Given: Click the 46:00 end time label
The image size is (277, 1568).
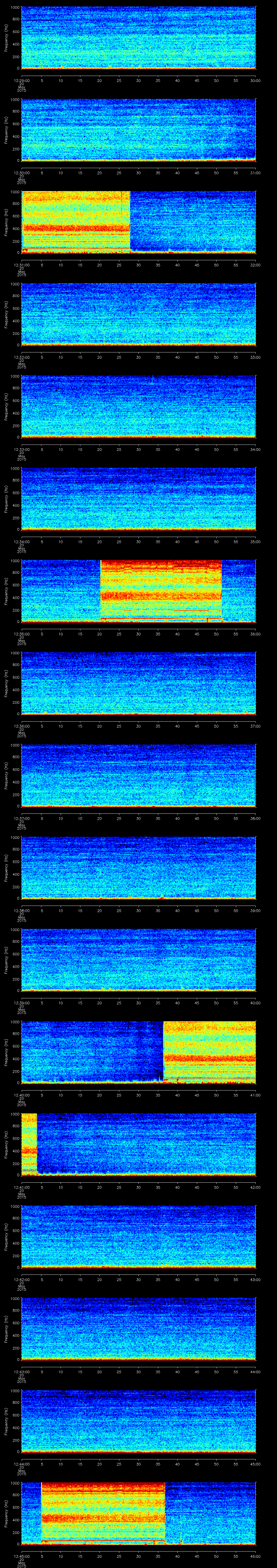Looking at the screenshot, I should click(x=256, y=1556).
